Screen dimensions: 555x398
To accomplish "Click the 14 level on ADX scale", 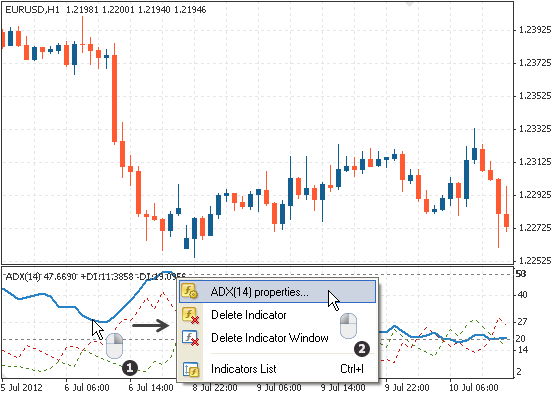I will click(x=522, y=350).
